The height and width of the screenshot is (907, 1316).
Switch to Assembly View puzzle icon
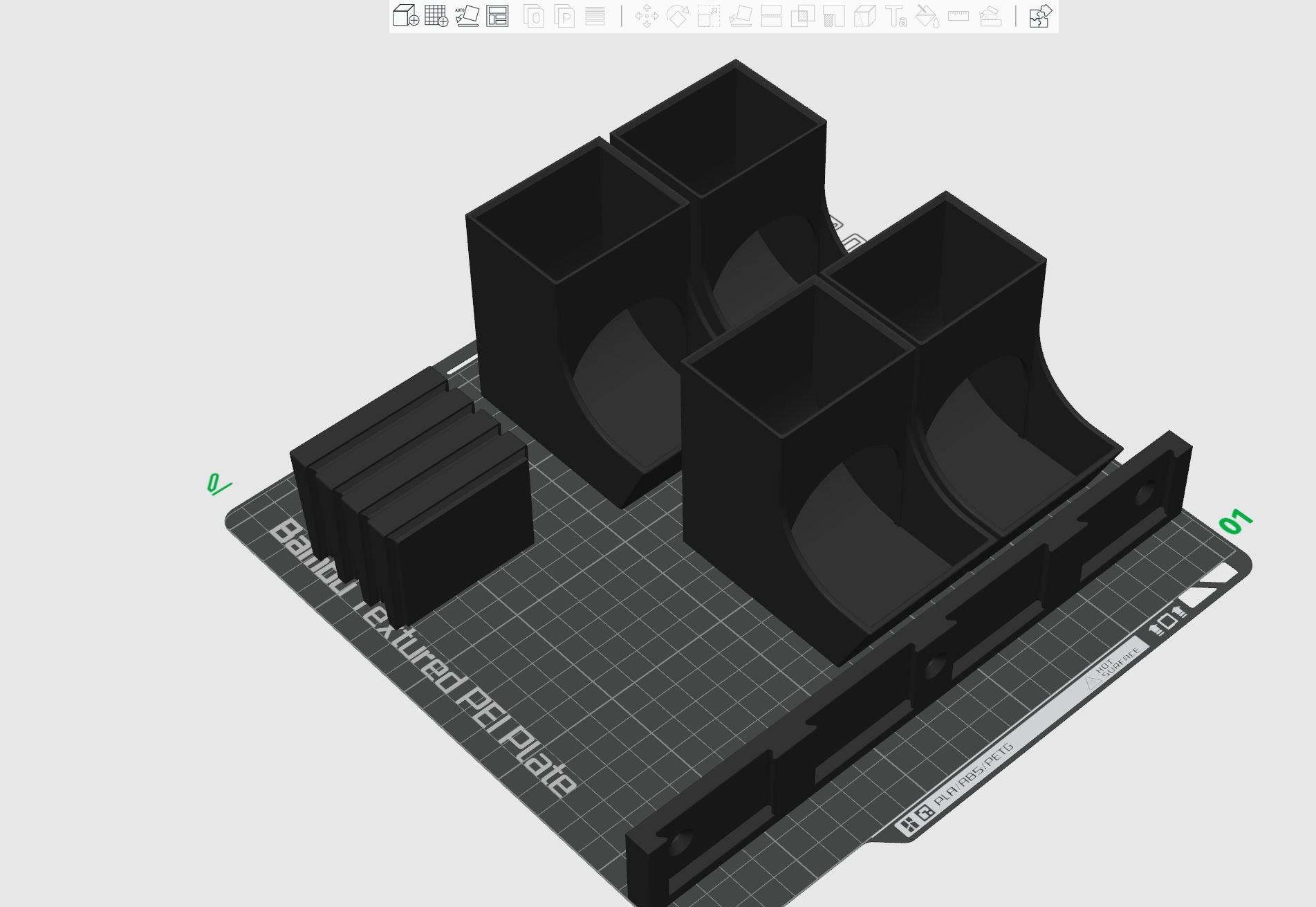pos(1040,16)
